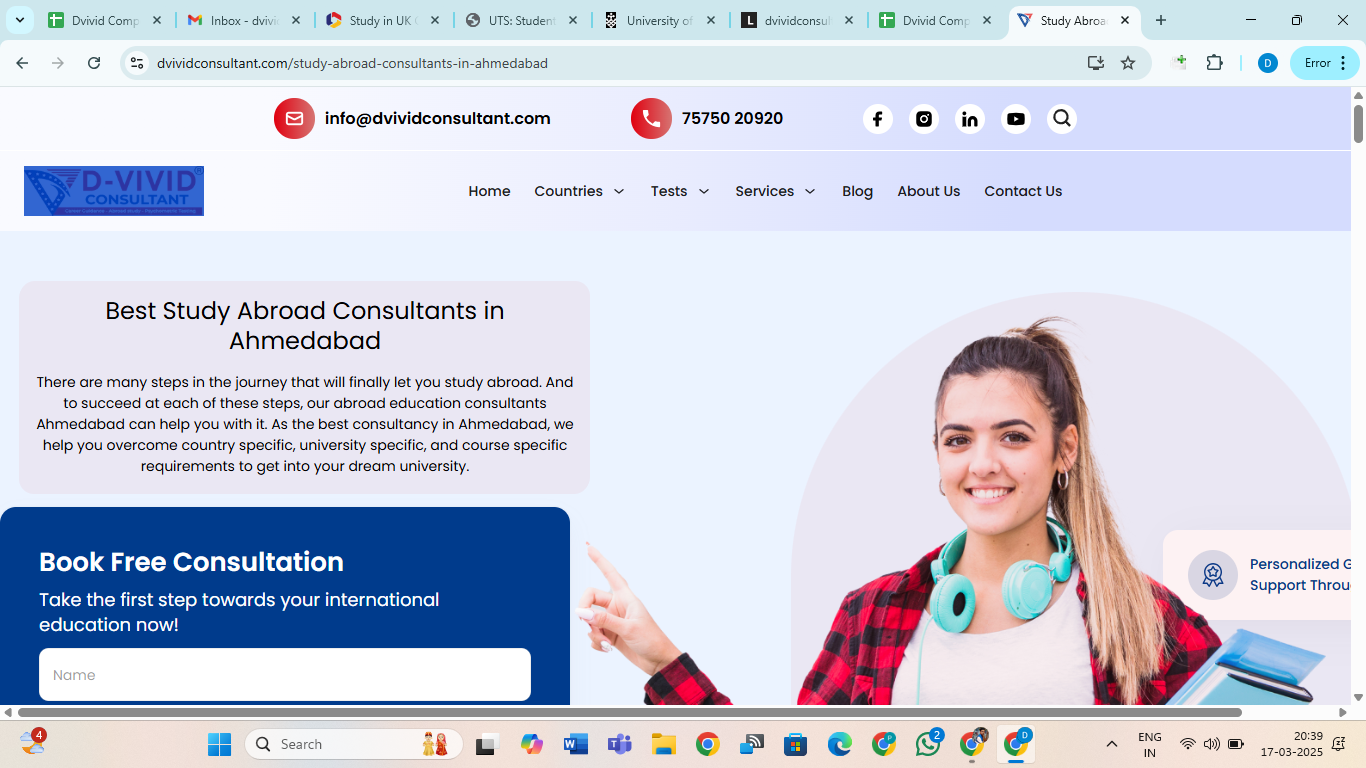
Task: Click the D-Vivid Consultant logo
Action: 114,191
